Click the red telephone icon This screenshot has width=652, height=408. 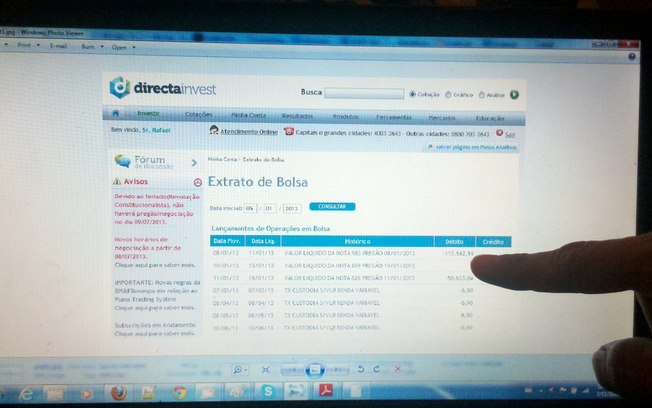pos(289,132)
